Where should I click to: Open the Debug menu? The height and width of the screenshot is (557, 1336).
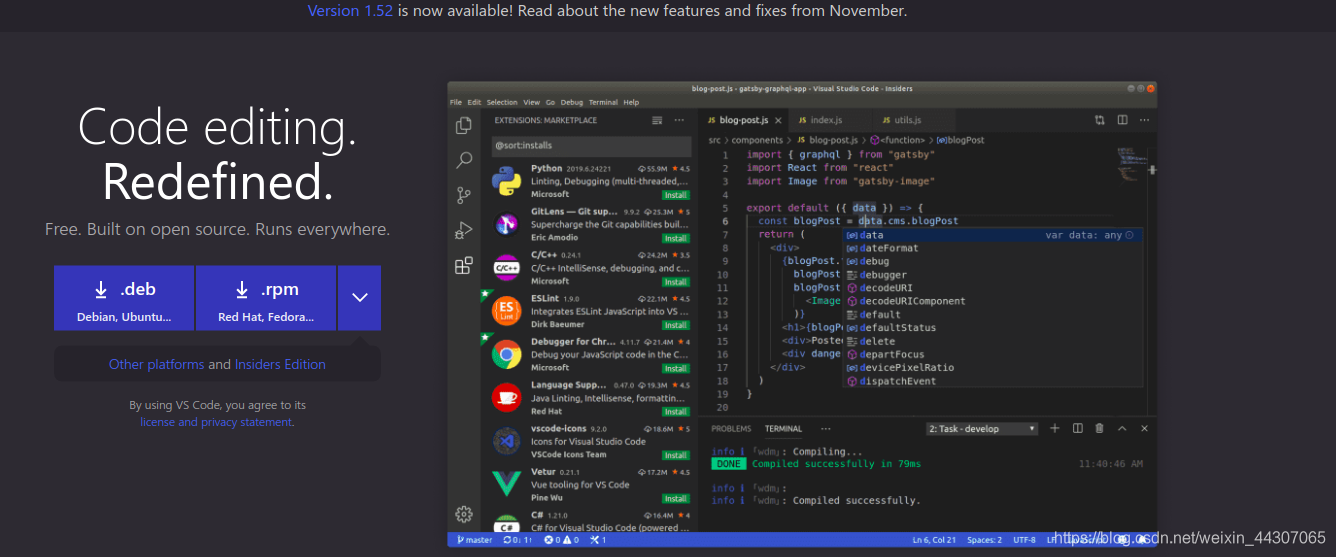(571, 102)
